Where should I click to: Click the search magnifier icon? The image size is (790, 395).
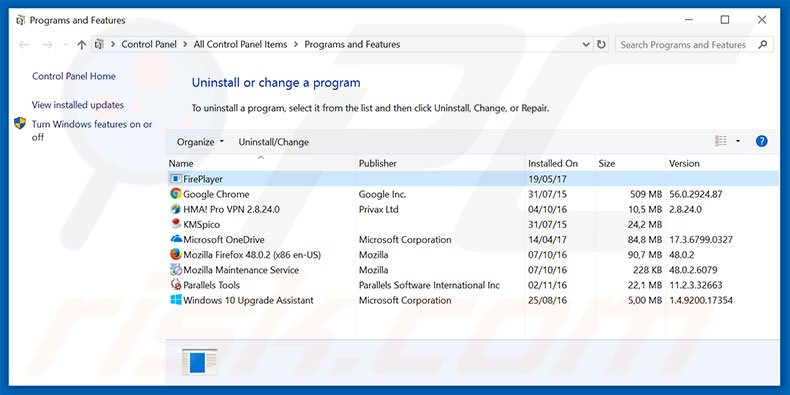pos(763,44)
